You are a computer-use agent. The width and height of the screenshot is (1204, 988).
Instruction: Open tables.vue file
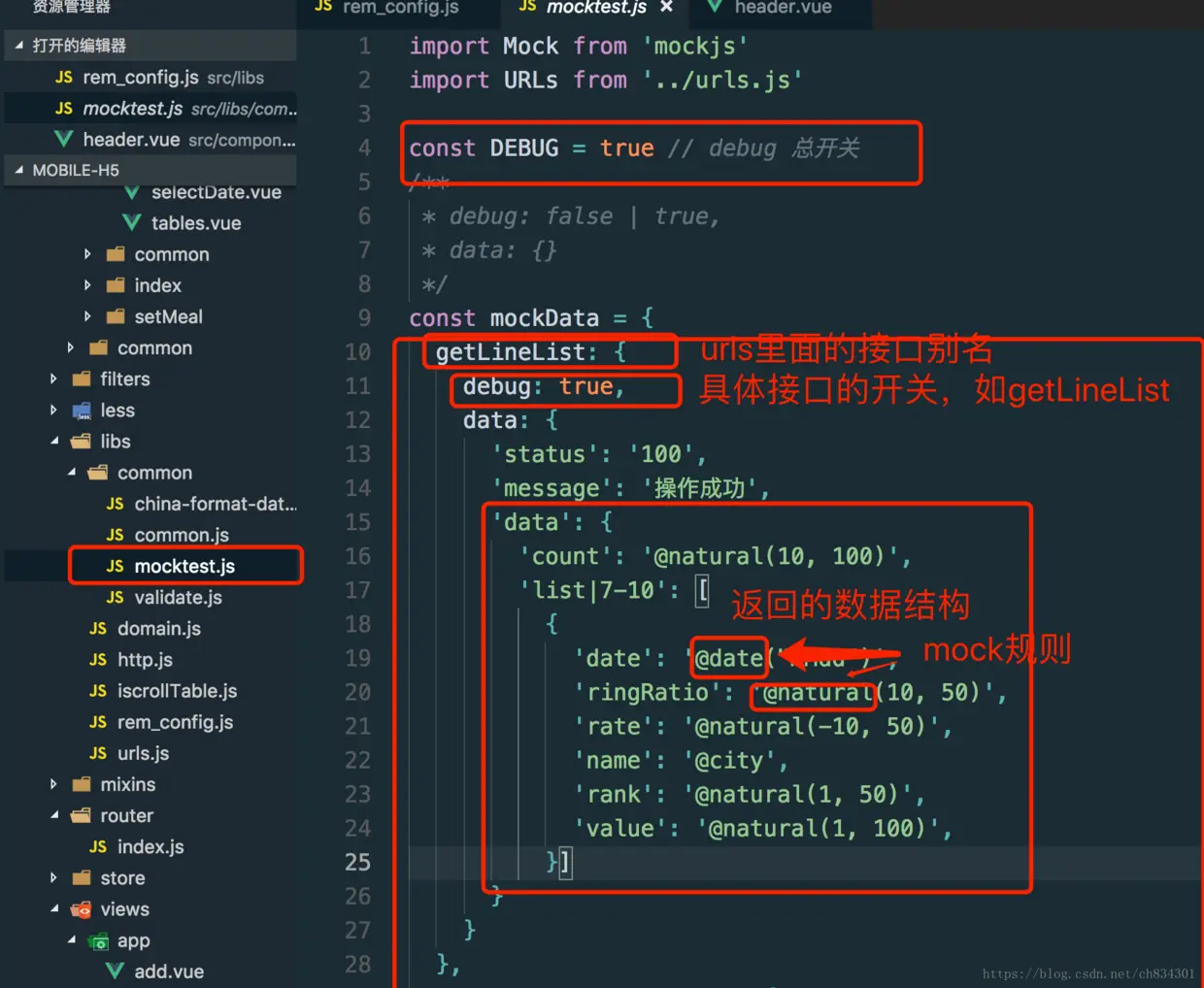pyautogui.click(x=195, y=222)
